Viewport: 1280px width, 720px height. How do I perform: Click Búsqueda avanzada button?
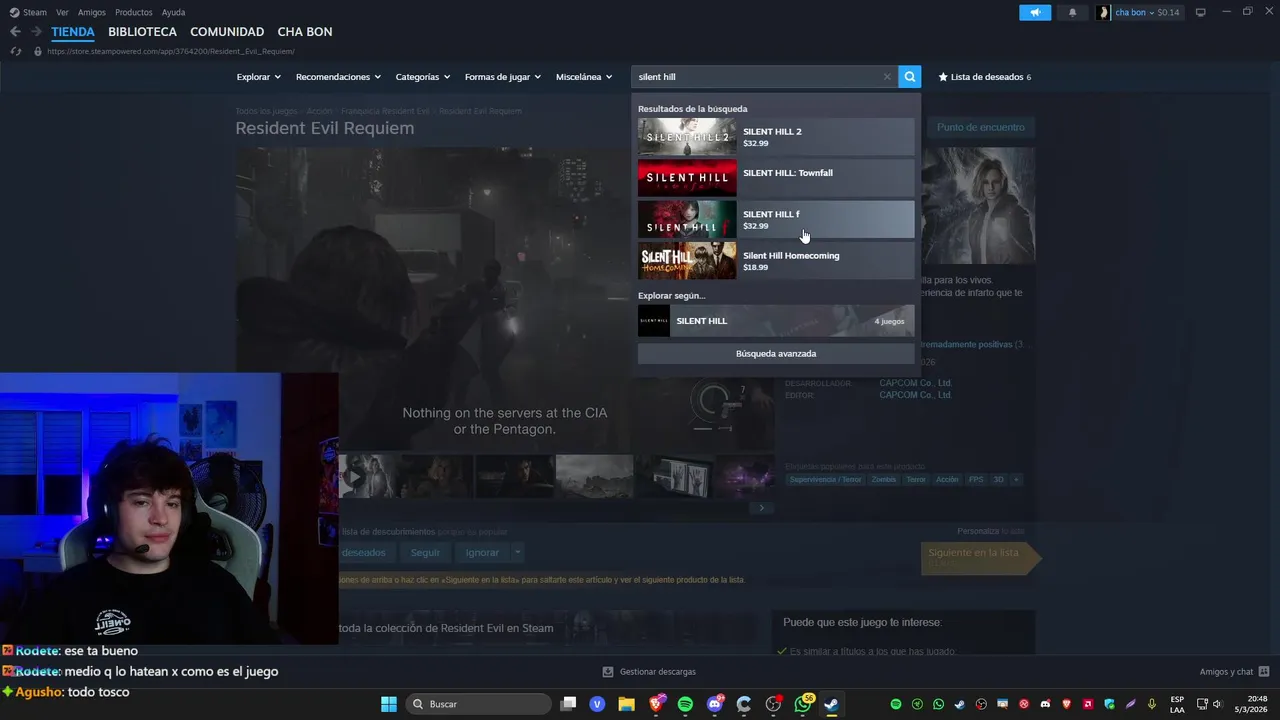[x=776, y=354]
